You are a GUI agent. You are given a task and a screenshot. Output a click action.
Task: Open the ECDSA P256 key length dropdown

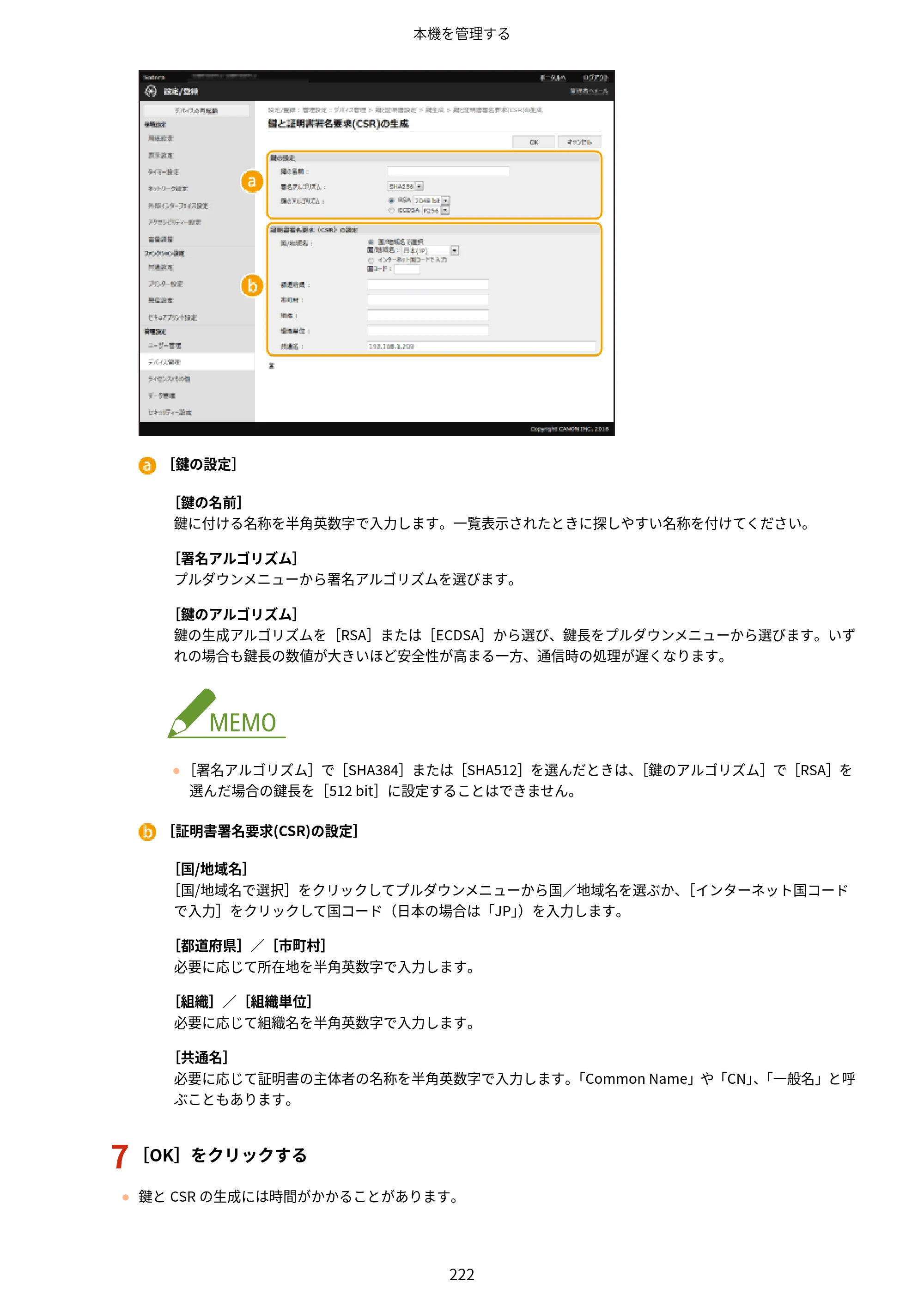pyautogui.click(x=436, y=211)
